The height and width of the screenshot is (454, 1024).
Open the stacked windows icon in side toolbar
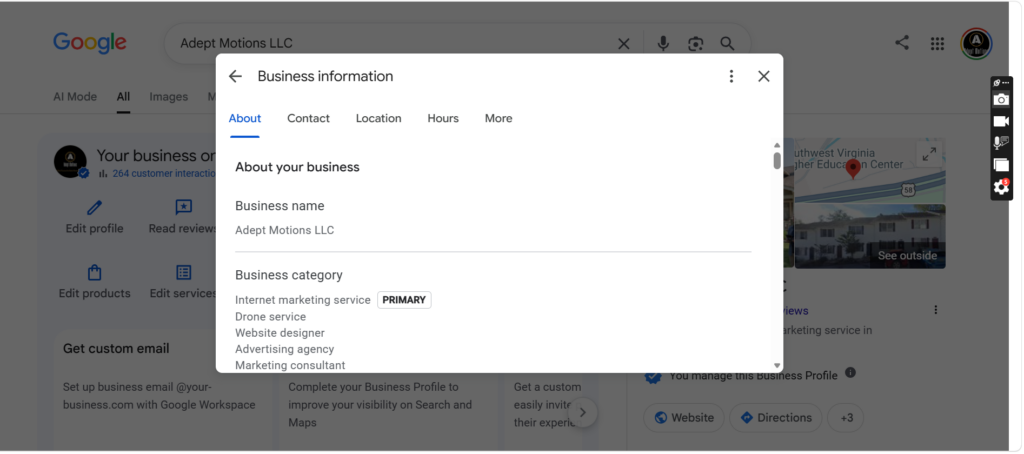pyautogui.click(x=1001, y=165)
